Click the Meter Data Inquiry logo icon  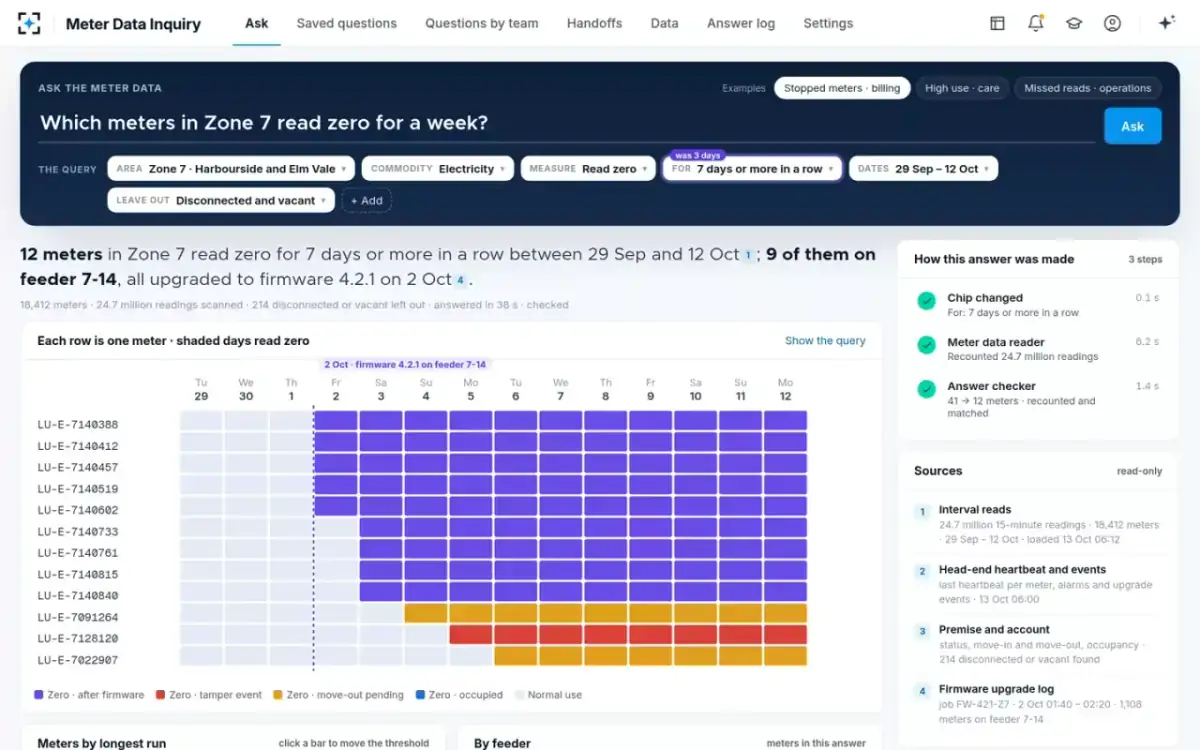click(30, 23)
